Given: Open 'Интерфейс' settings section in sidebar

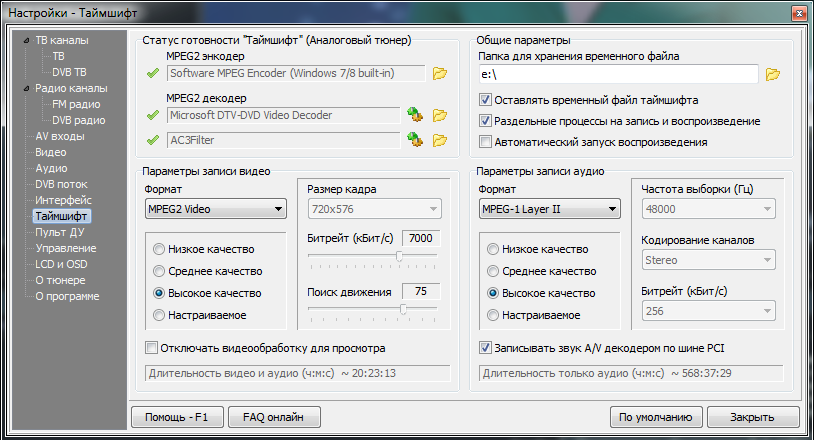Looking at the screenshot, I should tap(63, 200).
